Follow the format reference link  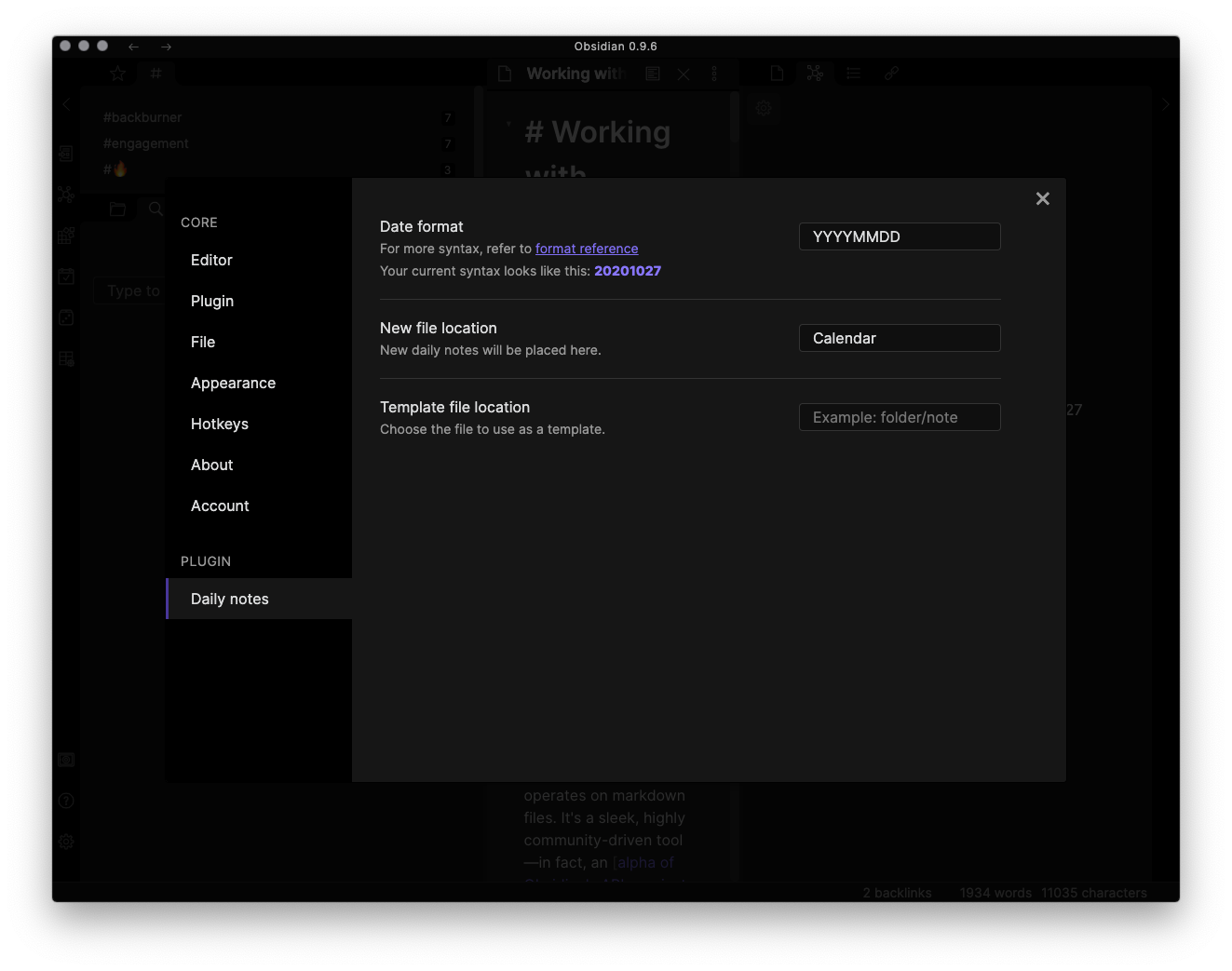click(587, 249)
